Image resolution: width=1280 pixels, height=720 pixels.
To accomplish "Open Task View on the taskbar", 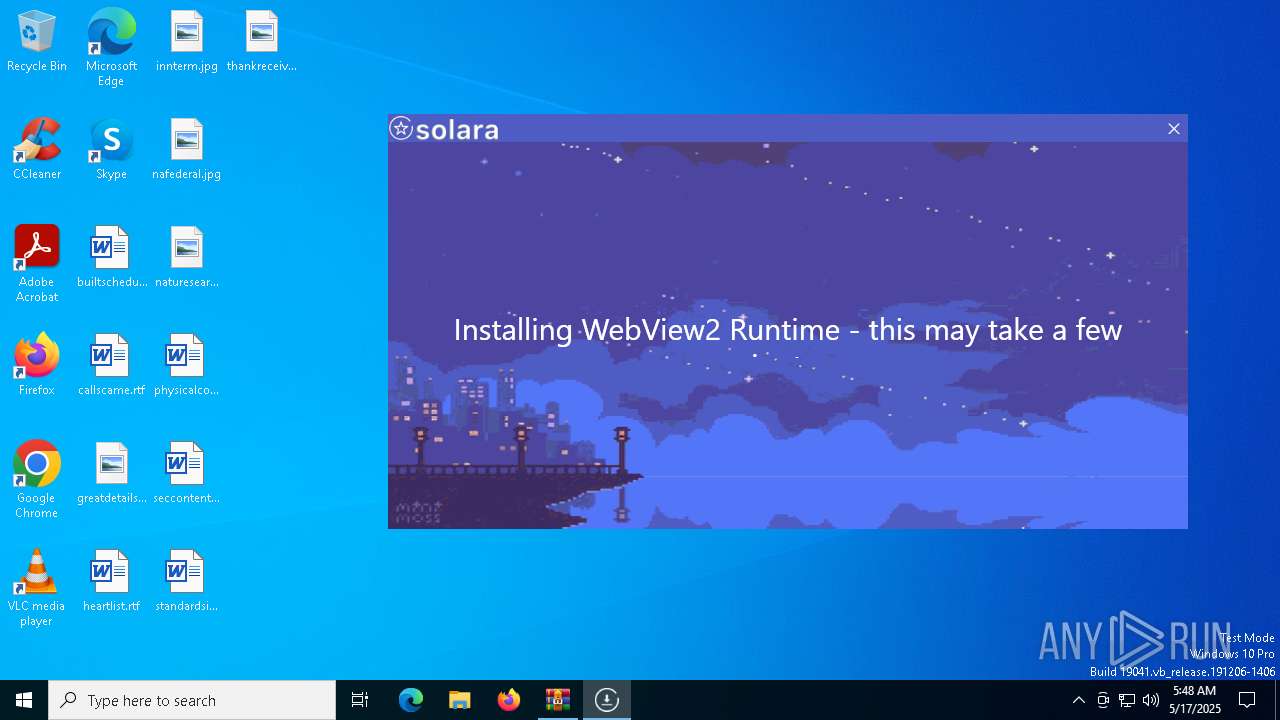I will (x=360, y=700).
